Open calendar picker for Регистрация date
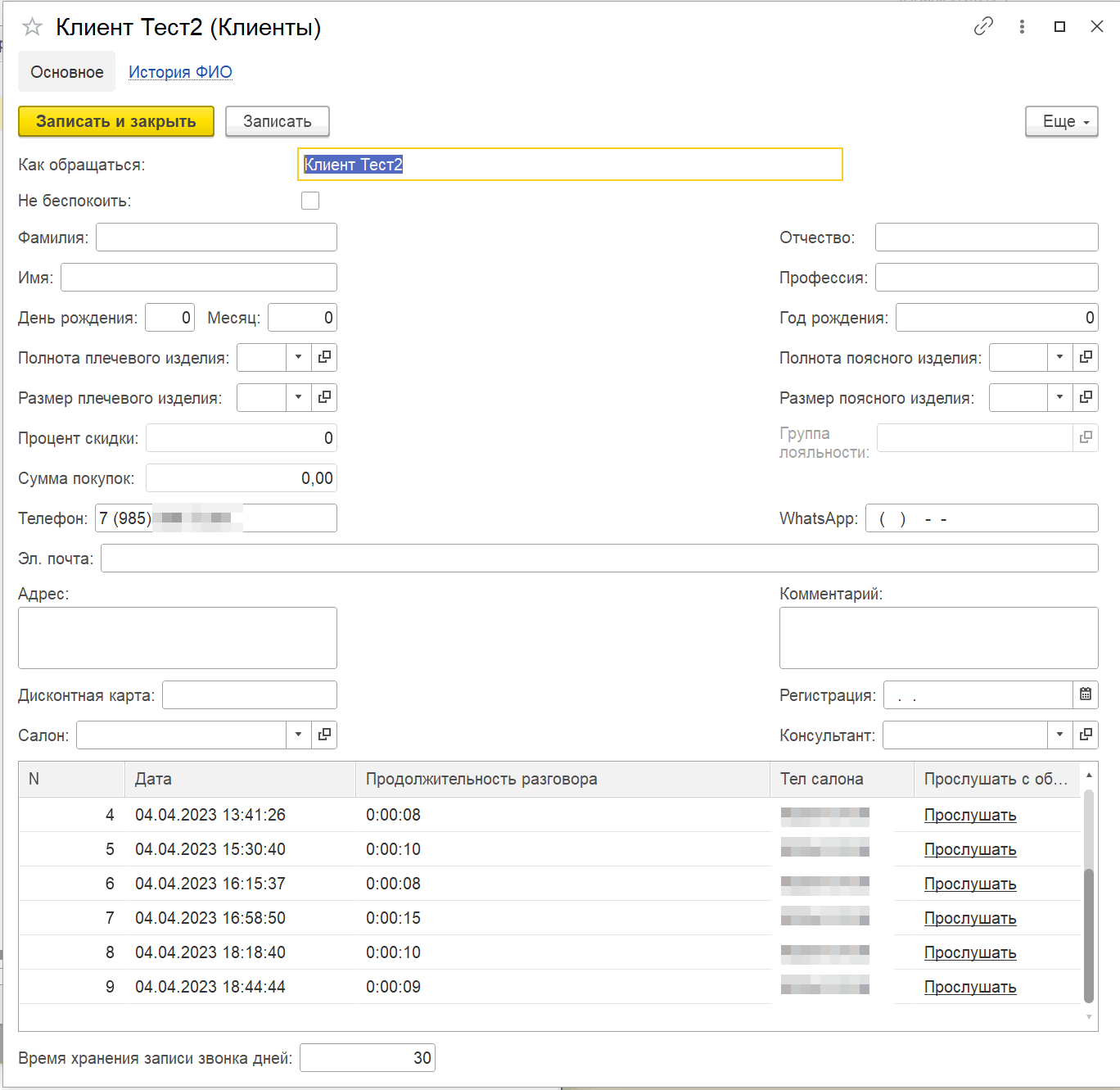This screenshot has height=1090, width=1120. 1086,694
